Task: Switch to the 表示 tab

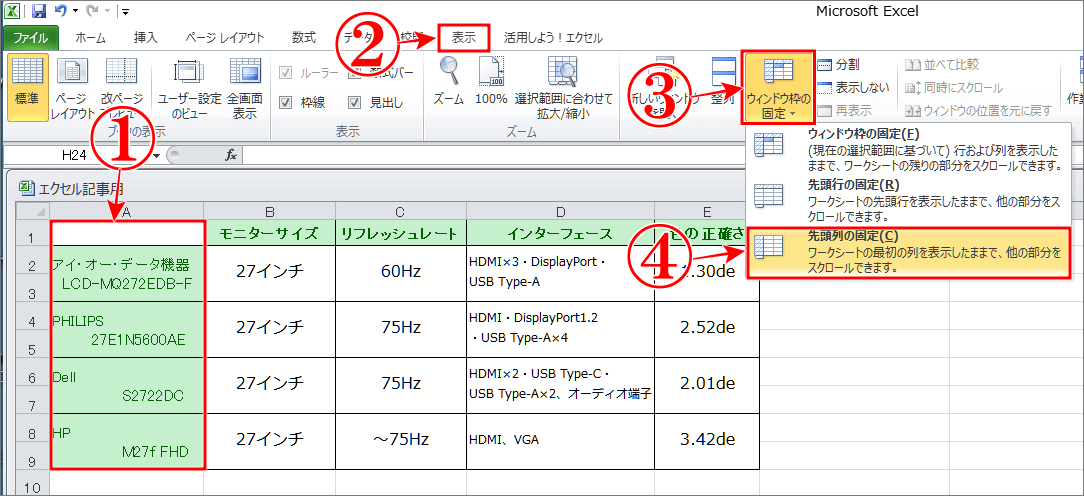Action: (464, 38)
